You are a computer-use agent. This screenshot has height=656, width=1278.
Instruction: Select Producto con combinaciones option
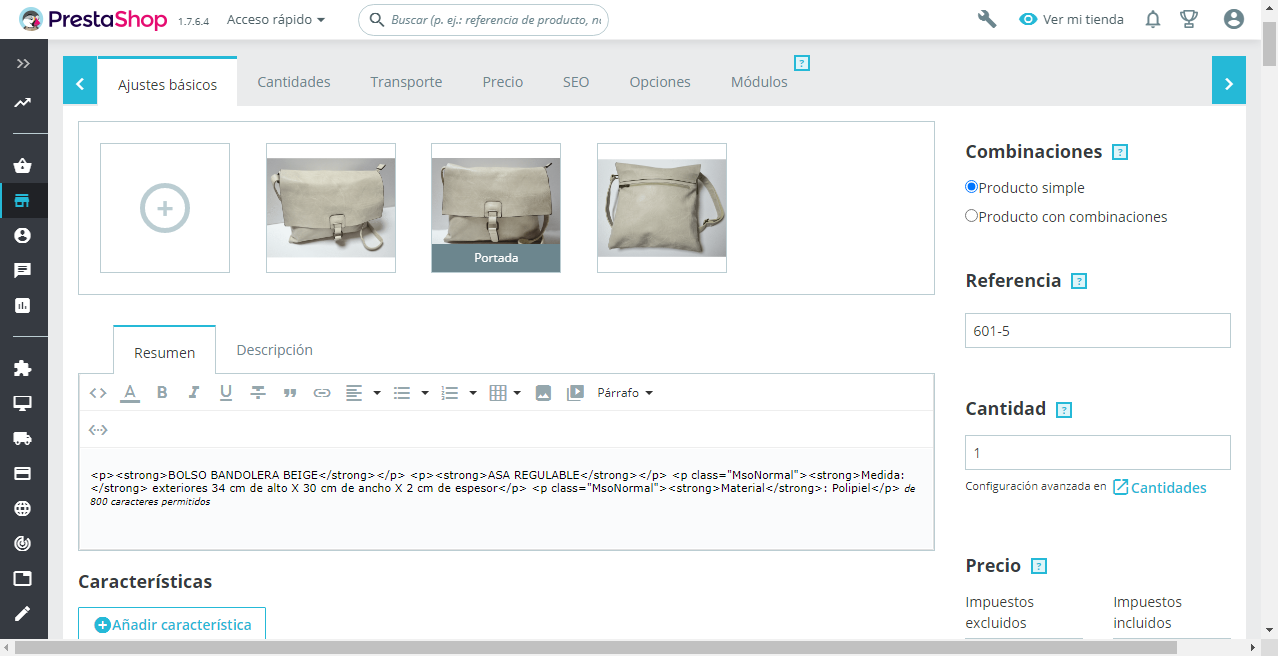971,216
